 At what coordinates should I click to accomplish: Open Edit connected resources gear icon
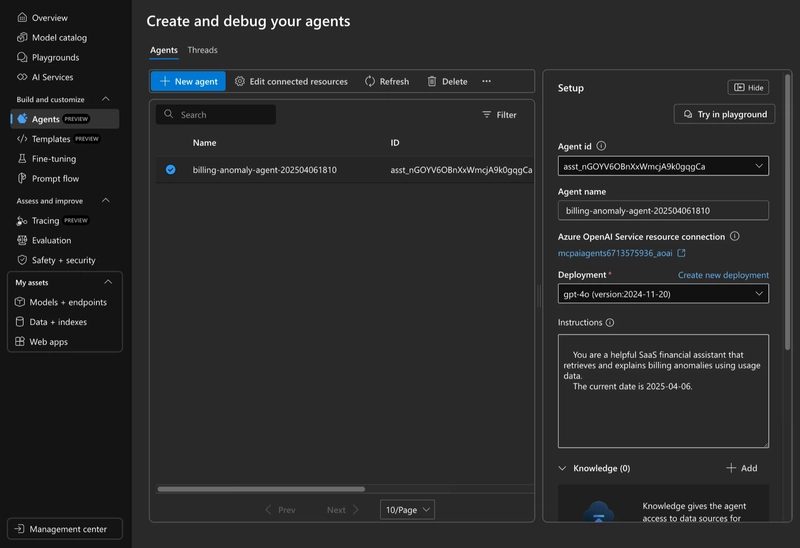[240, 82]
